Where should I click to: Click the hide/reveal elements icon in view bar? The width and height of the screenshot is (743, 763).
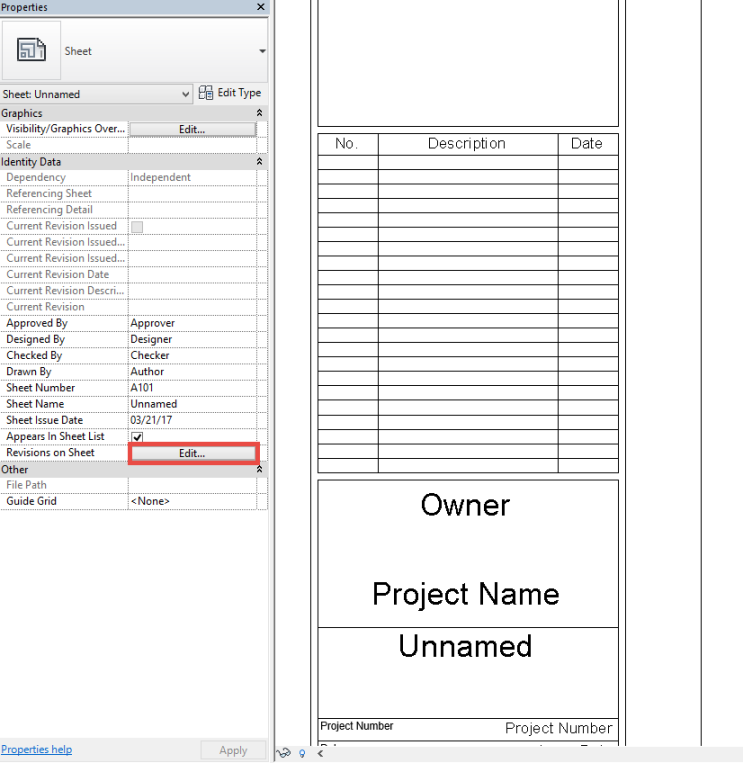[284, 752]
